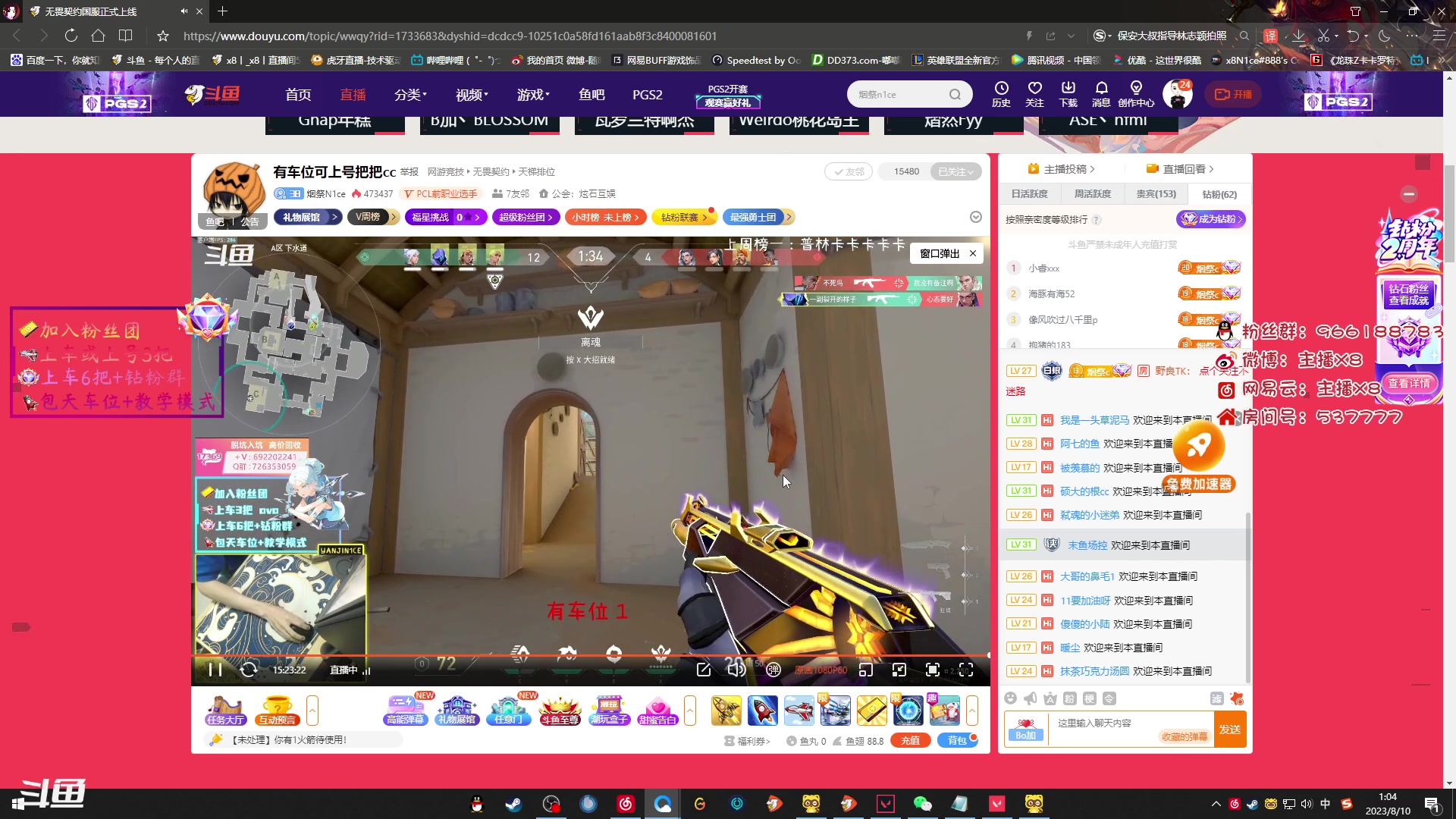
Task: Open the 福利券 link
Action: point(748,741)
